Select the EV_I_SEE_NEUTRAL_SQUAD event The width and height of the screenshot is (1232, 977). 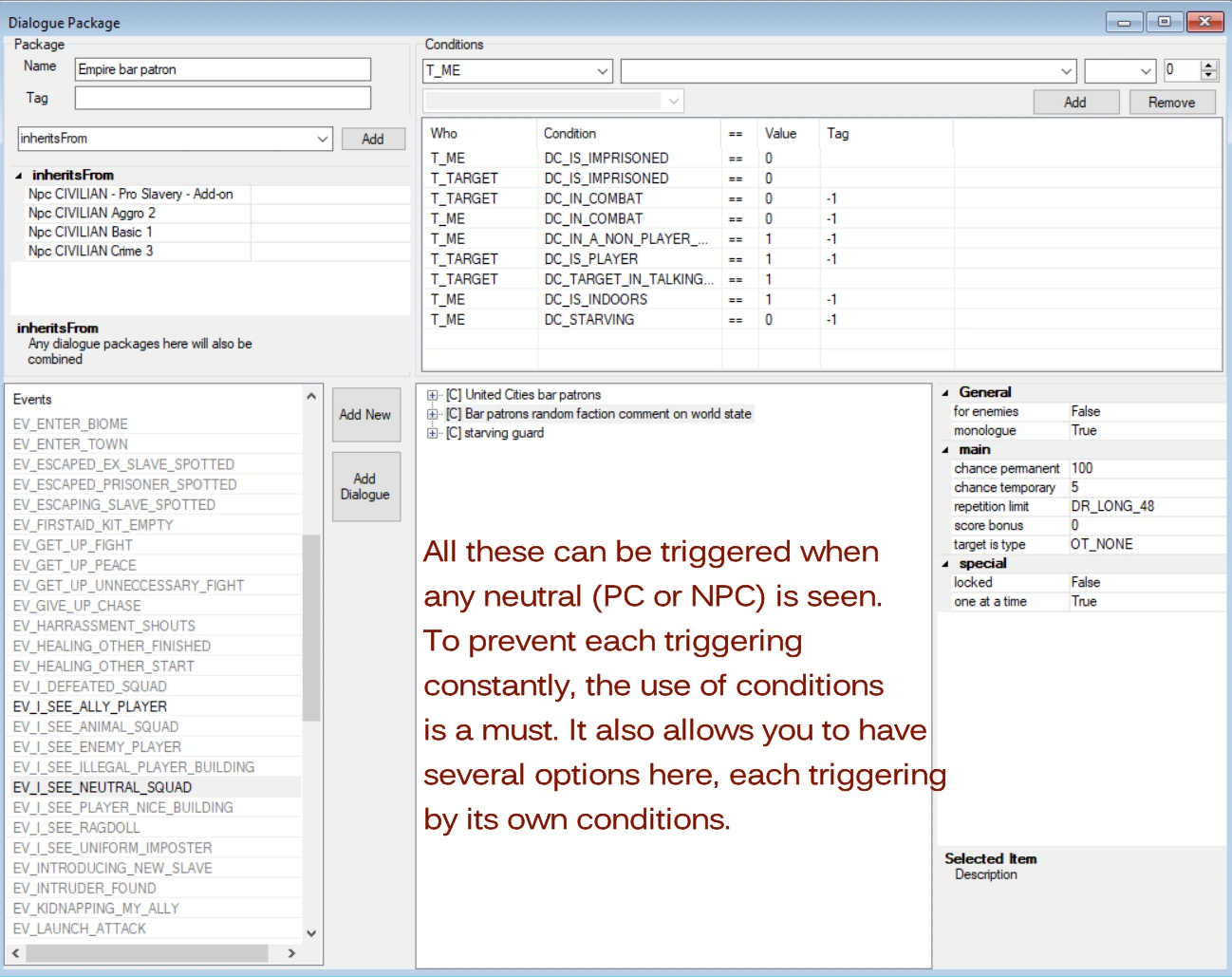(156, 787)
